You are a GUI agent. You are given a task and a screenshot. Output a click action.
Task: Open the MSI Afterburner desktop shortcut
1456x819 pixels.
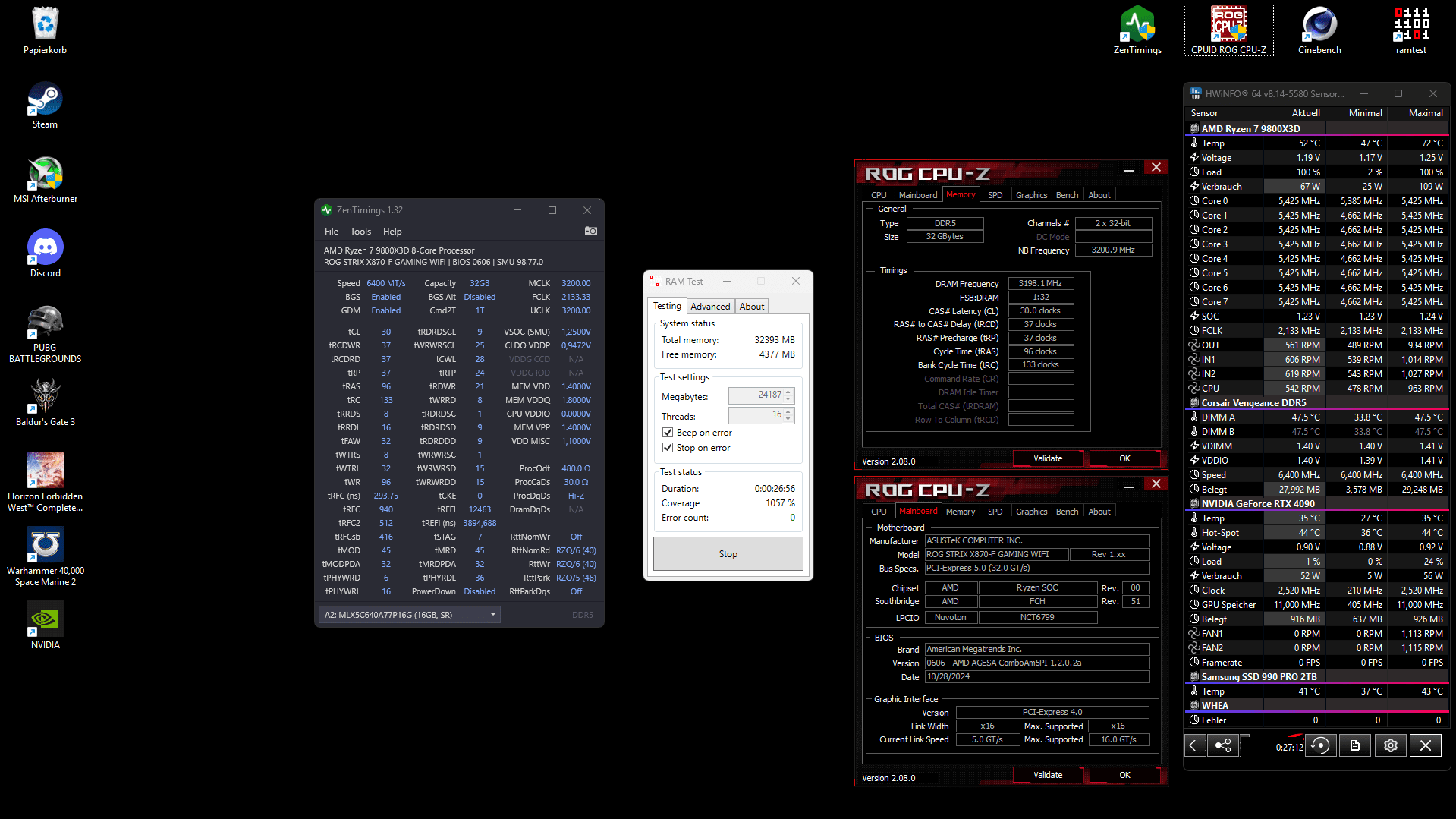tap(46, 179)
